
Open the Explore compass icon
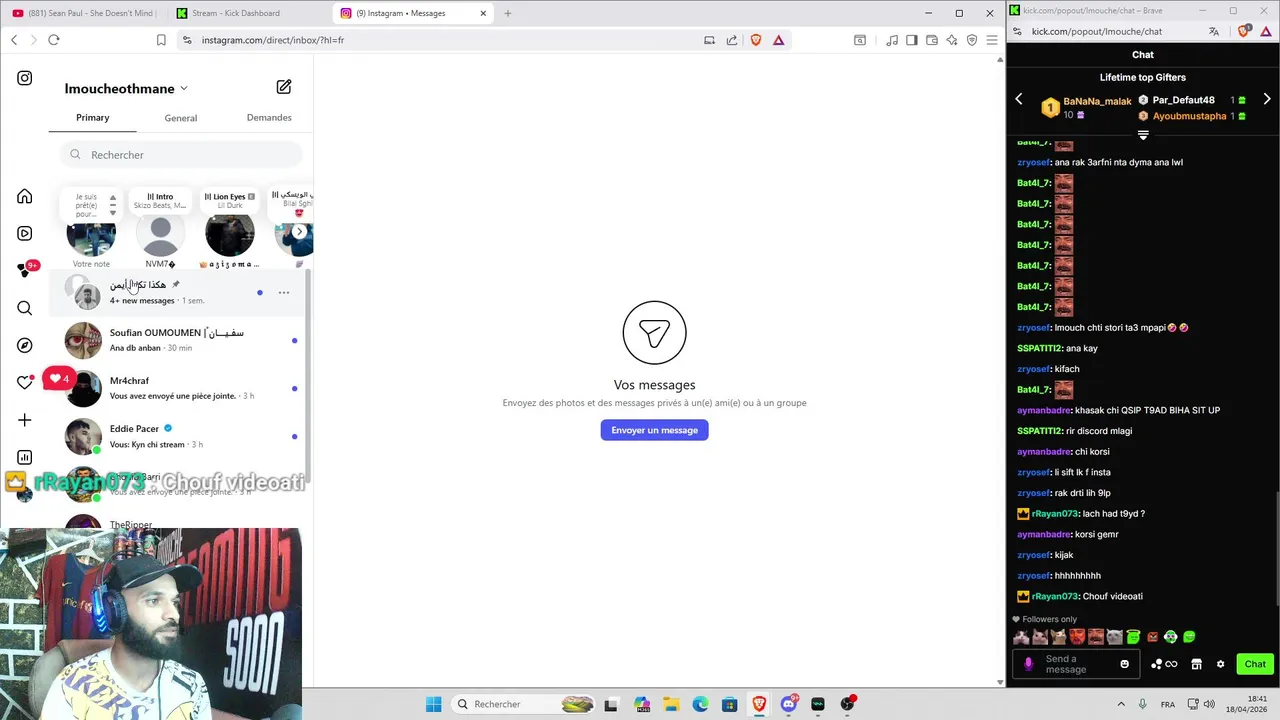click(x=24, y=345)
